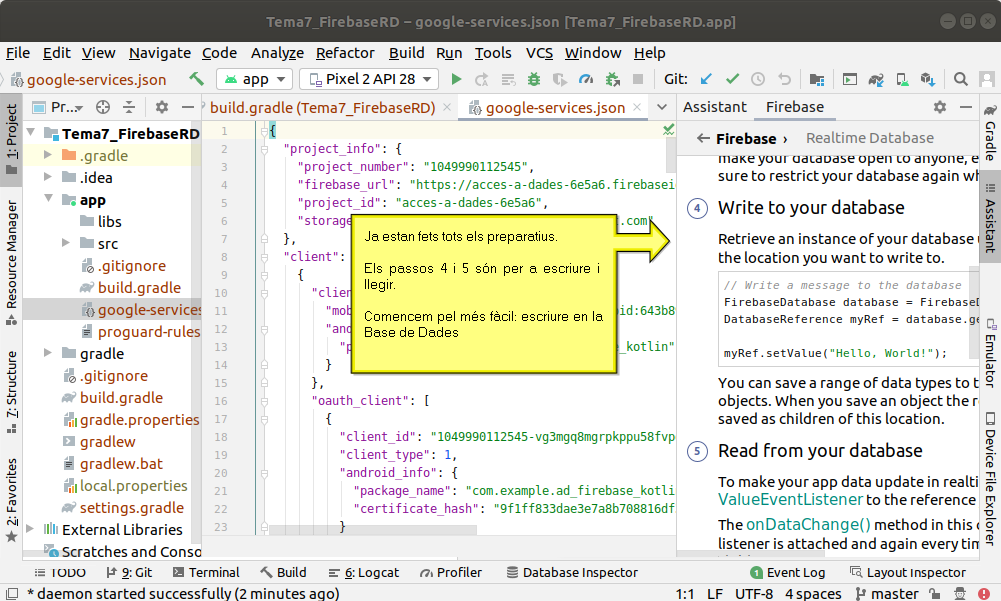Select settings.gradle in project tree
This screenshot has width=1001, height=601.
132,508
